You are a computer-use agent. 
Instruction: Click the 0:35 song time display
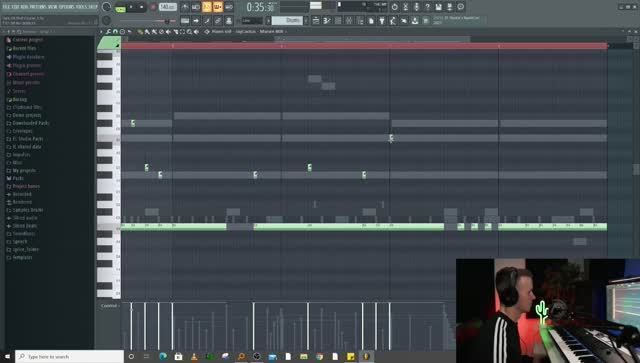coord(261,7)
